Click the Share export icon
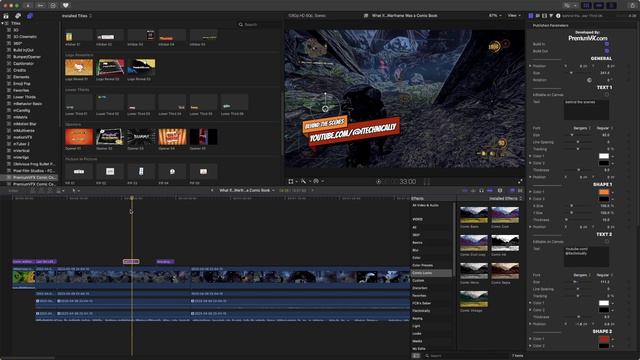Image resolution: width=640 pixels, height=360 pixels. click(x=633, y=5)
